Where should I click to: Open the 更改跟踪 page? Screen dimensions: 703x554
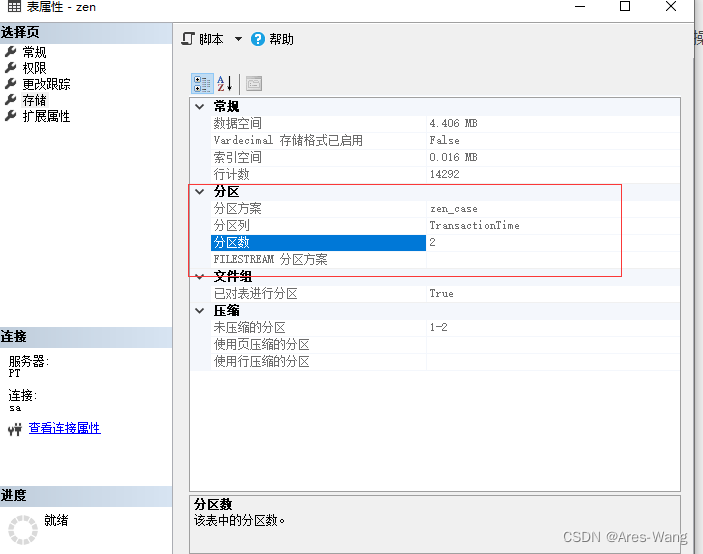[47, 84]
